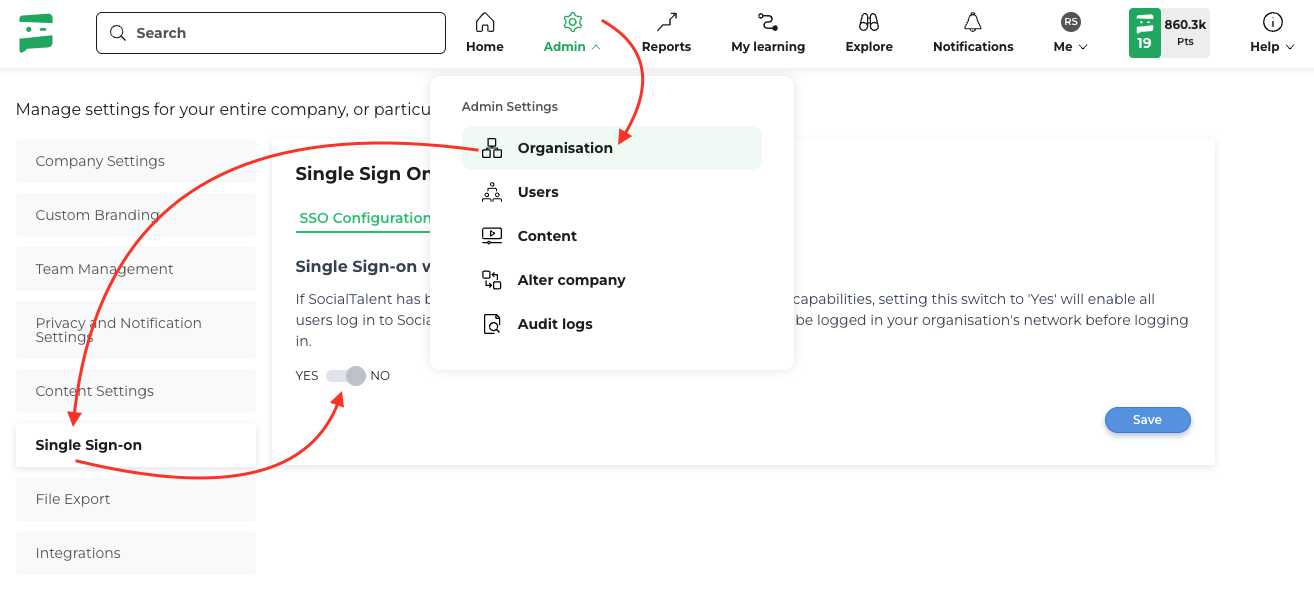Image resolution: width=1314 pixels, height=589 pixels.
Task: Choose Alter company menu entry
Action: 612,280
